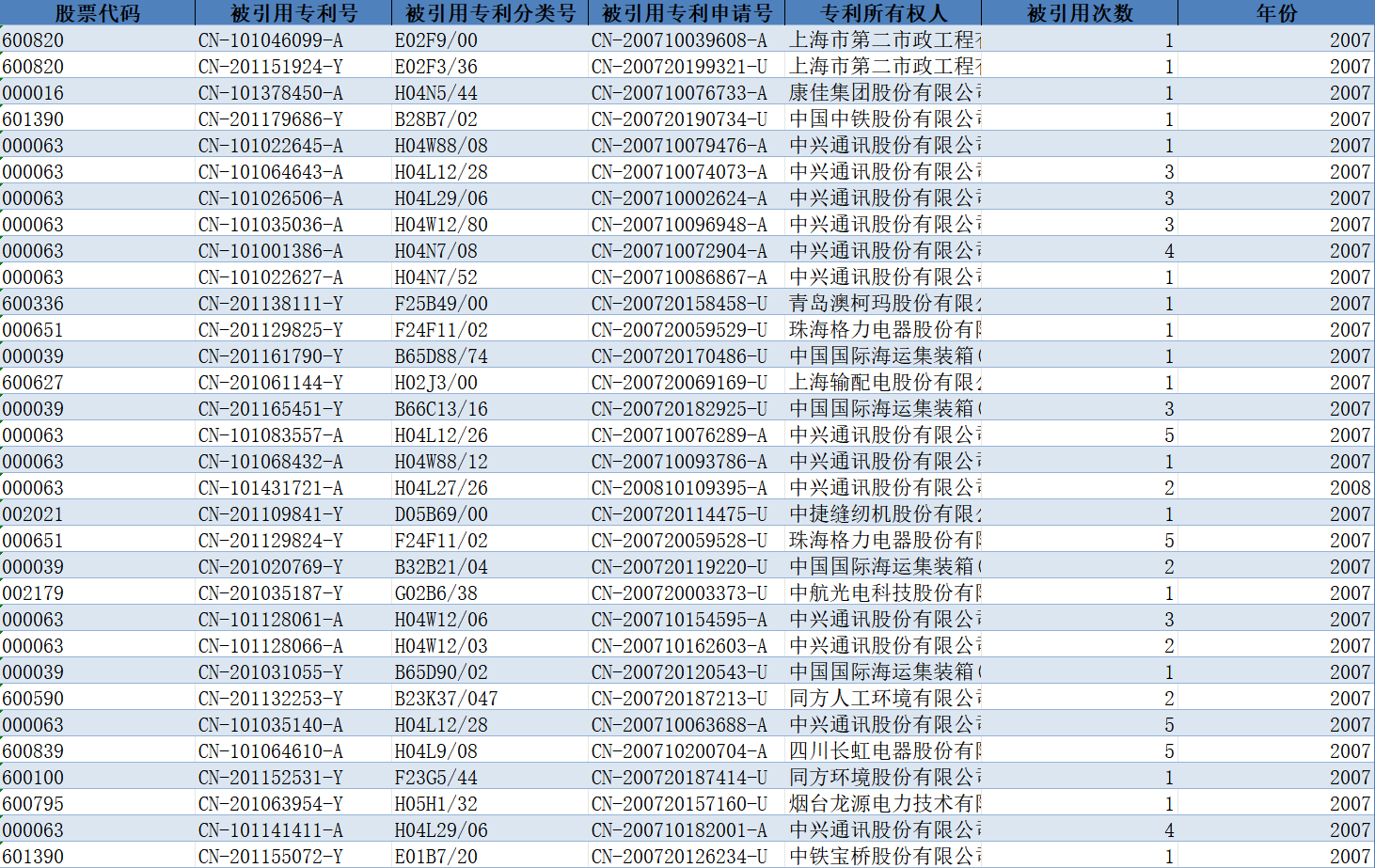
Task: Select classification cell G02B6/38
Action: (x=490, y=593)
